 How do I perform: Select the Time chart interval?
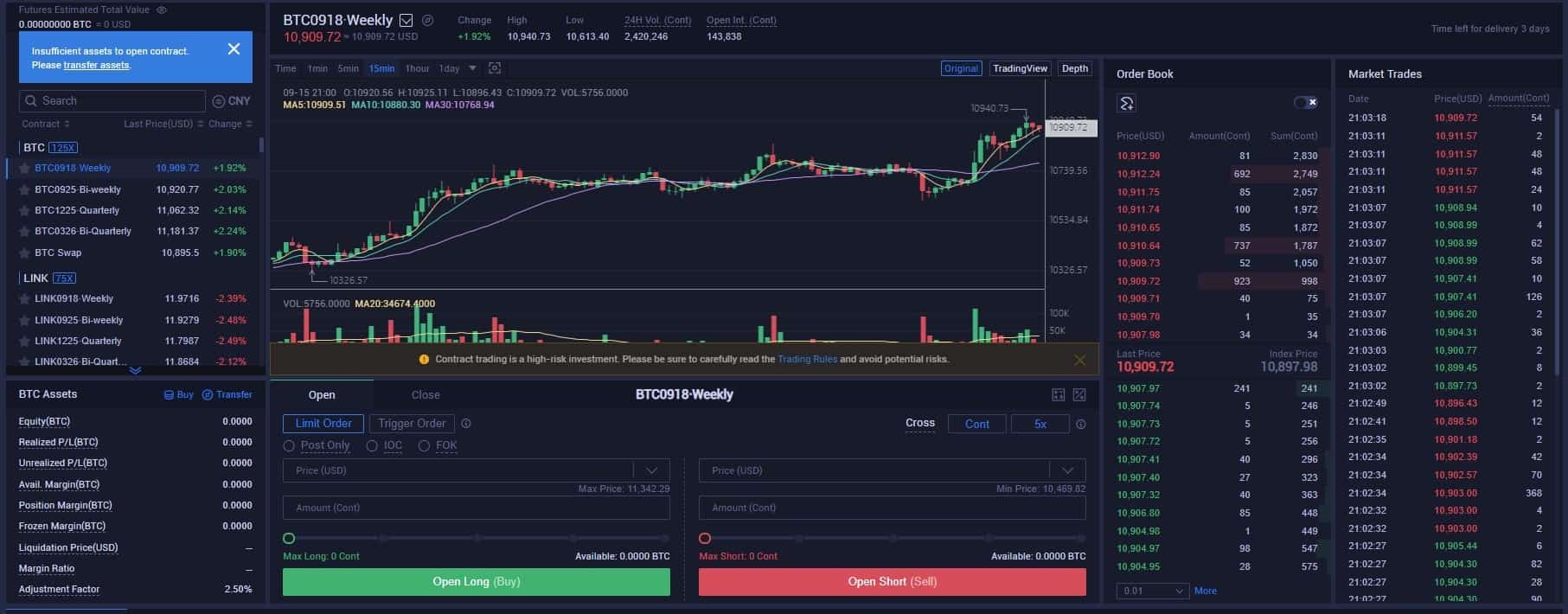pos(285,68)
